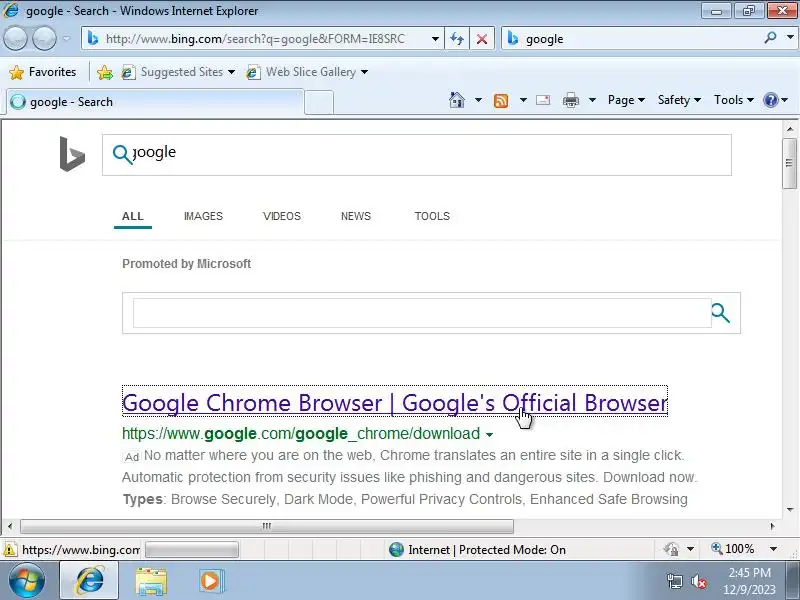Click the Back navigation button
800x600 pixels.
pos(15,39)
